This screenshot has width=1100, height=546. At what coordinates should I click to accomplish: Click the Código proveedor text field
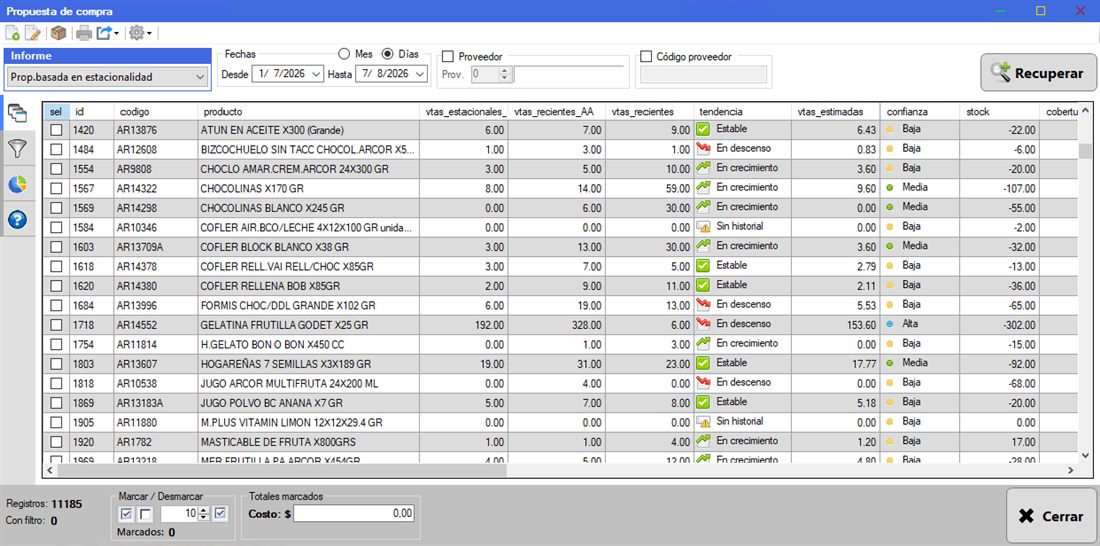(704, 74)
